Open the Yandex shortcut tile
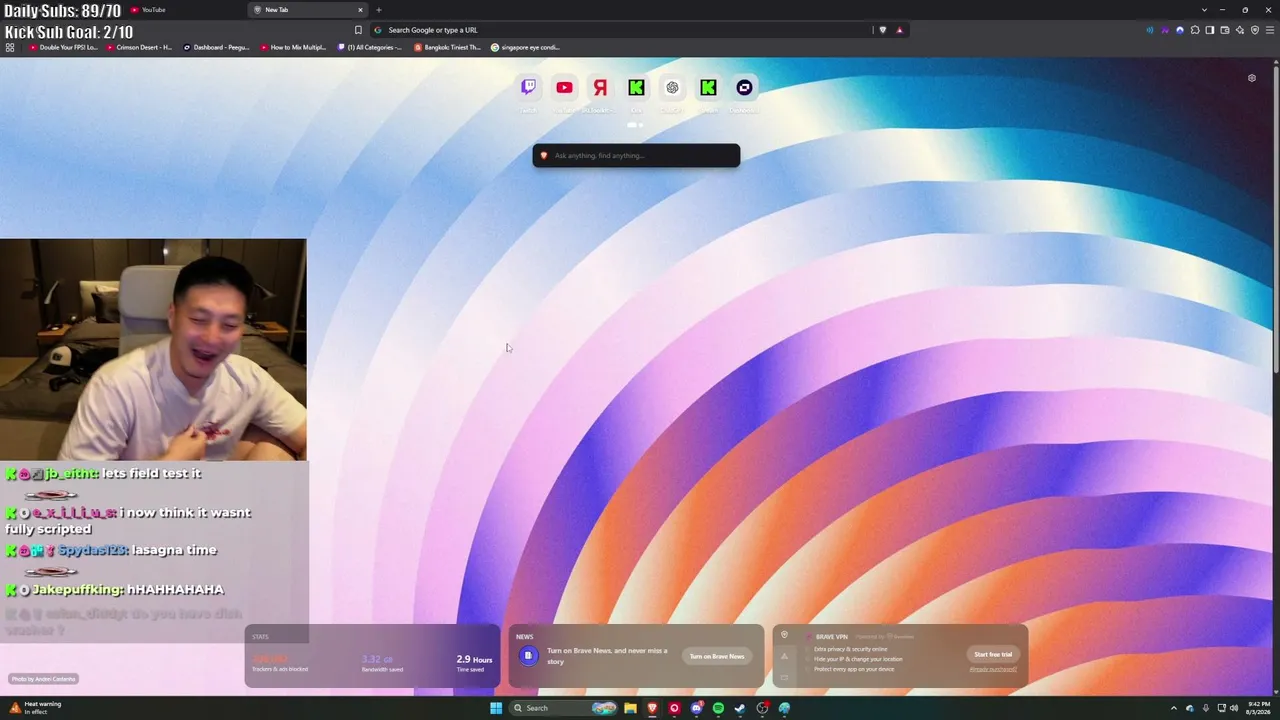 [x=600, y=87]
